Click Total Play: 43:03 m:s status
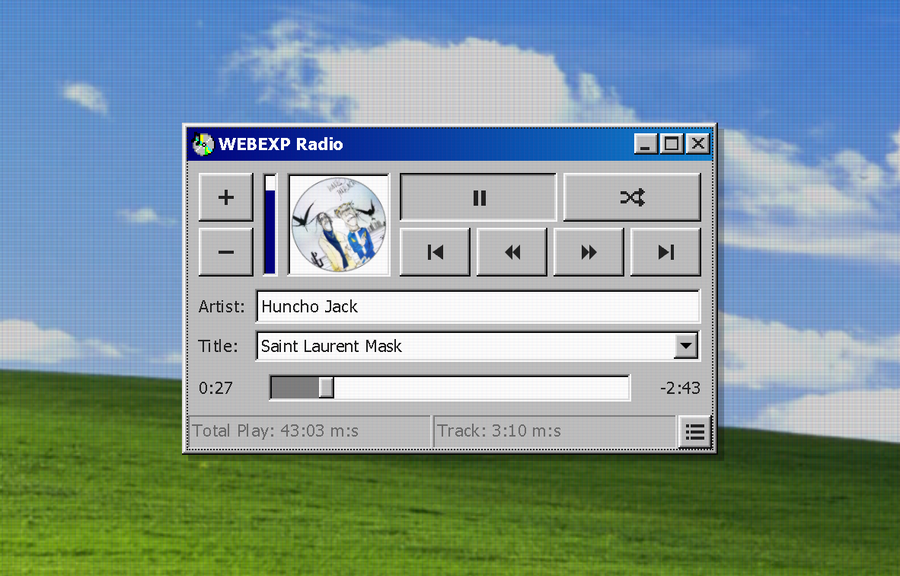The image size is (900, 576). [x=309, y=431]
